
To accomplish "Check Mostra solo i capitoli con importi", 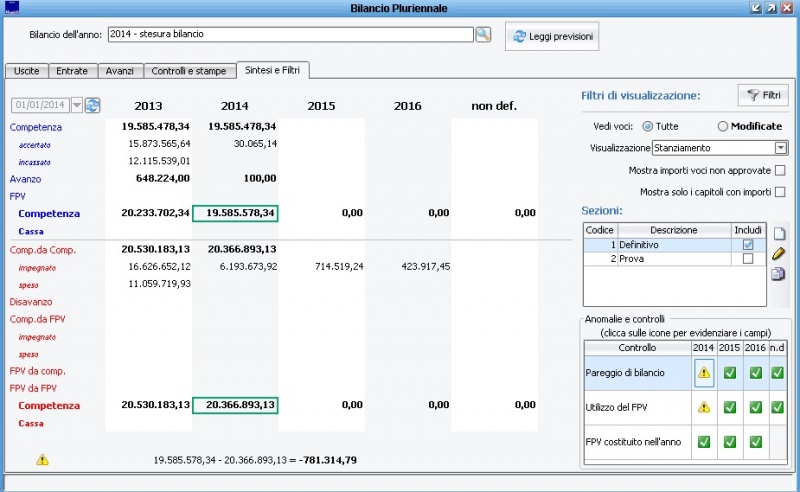I will coord(780,192).
